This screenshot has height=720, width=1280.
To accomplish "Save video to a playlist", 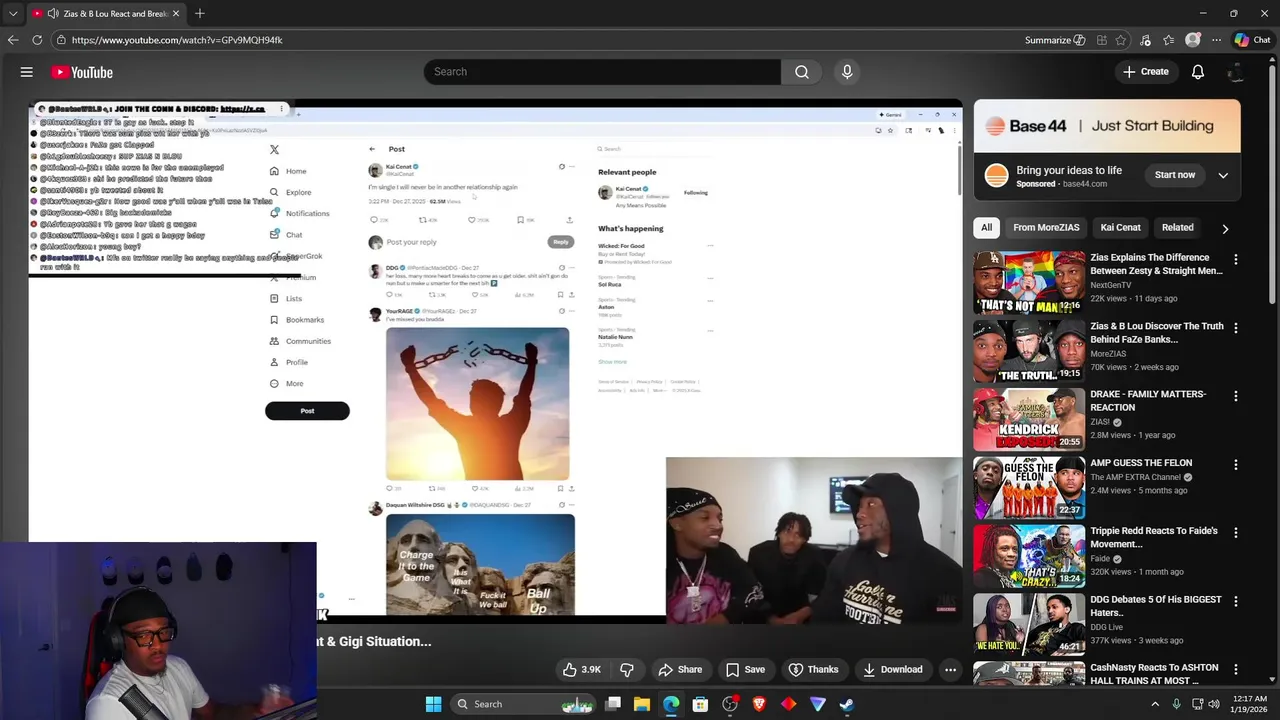I will 745,669.
